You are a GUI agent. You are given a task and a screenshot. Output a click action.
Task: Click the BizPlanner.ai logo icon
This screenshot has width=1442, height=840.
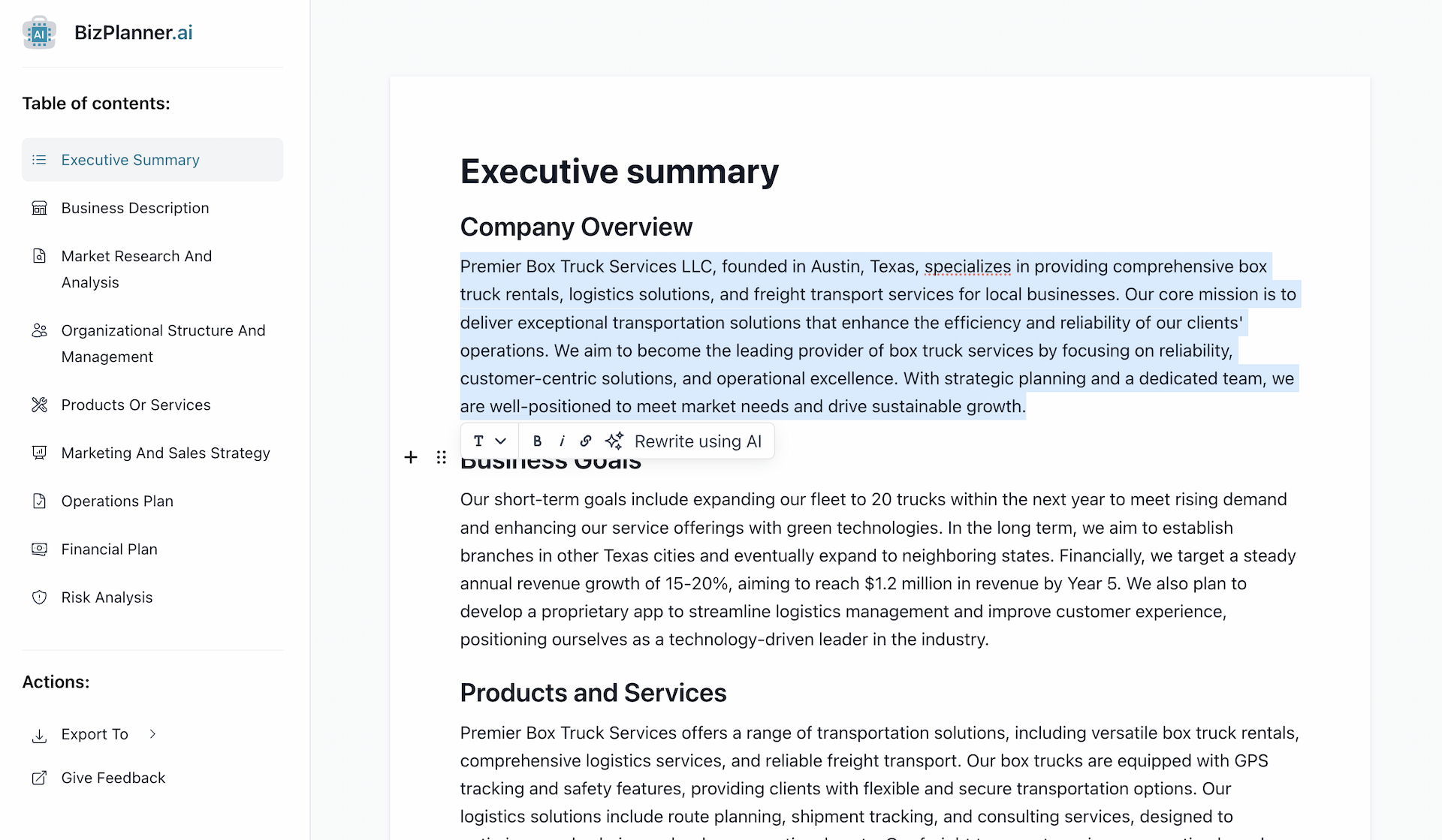(39, 33)
